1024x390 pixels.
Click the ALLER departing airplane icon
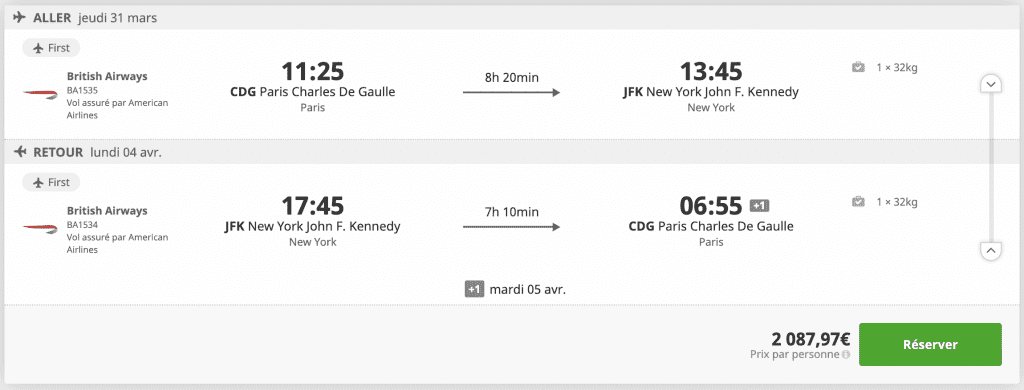(x=20, y=18)
